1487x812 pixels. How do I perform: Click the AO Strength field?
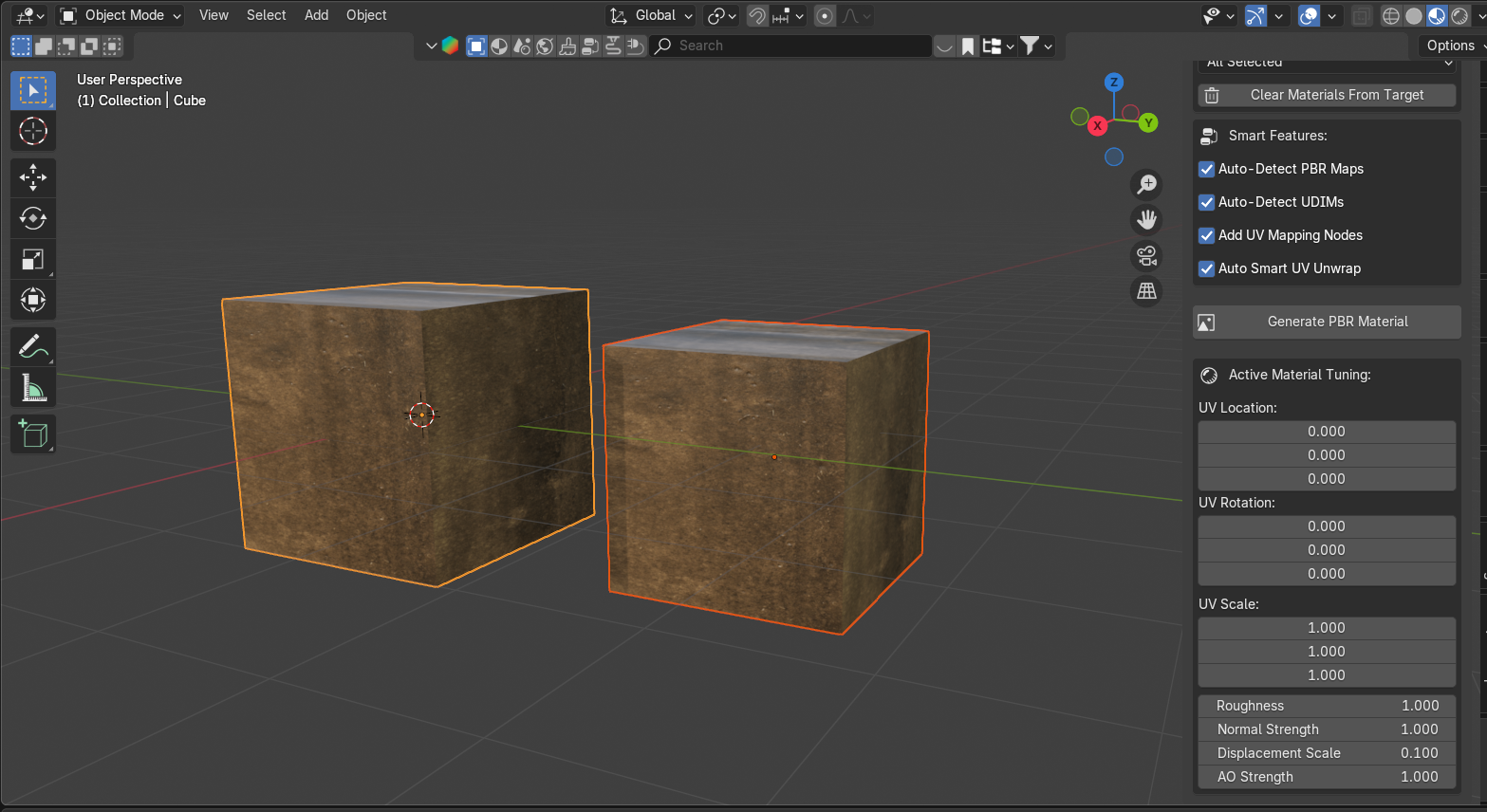(x=1327, y=777)
